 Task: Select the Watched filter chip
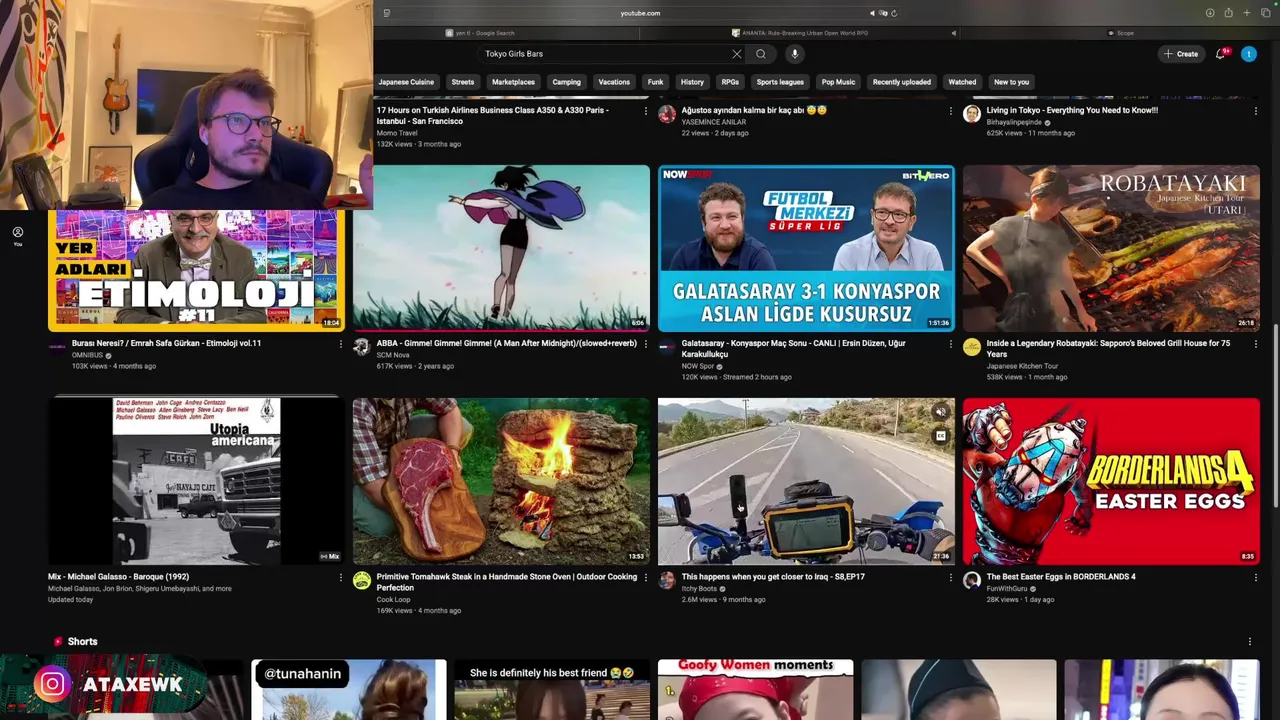pyautogui.click(x=962, y=82)
